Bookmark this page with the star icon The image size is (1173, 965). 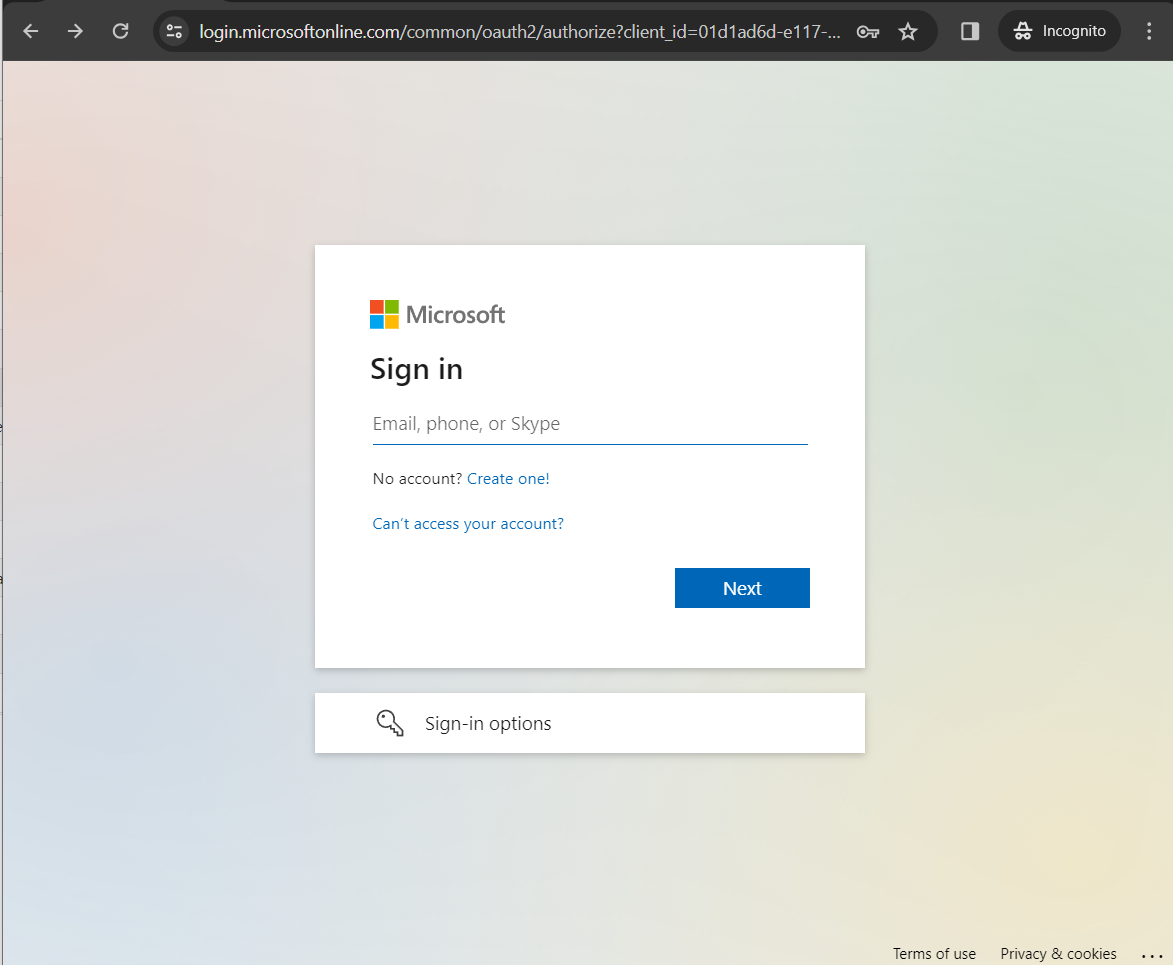(907, 31)
